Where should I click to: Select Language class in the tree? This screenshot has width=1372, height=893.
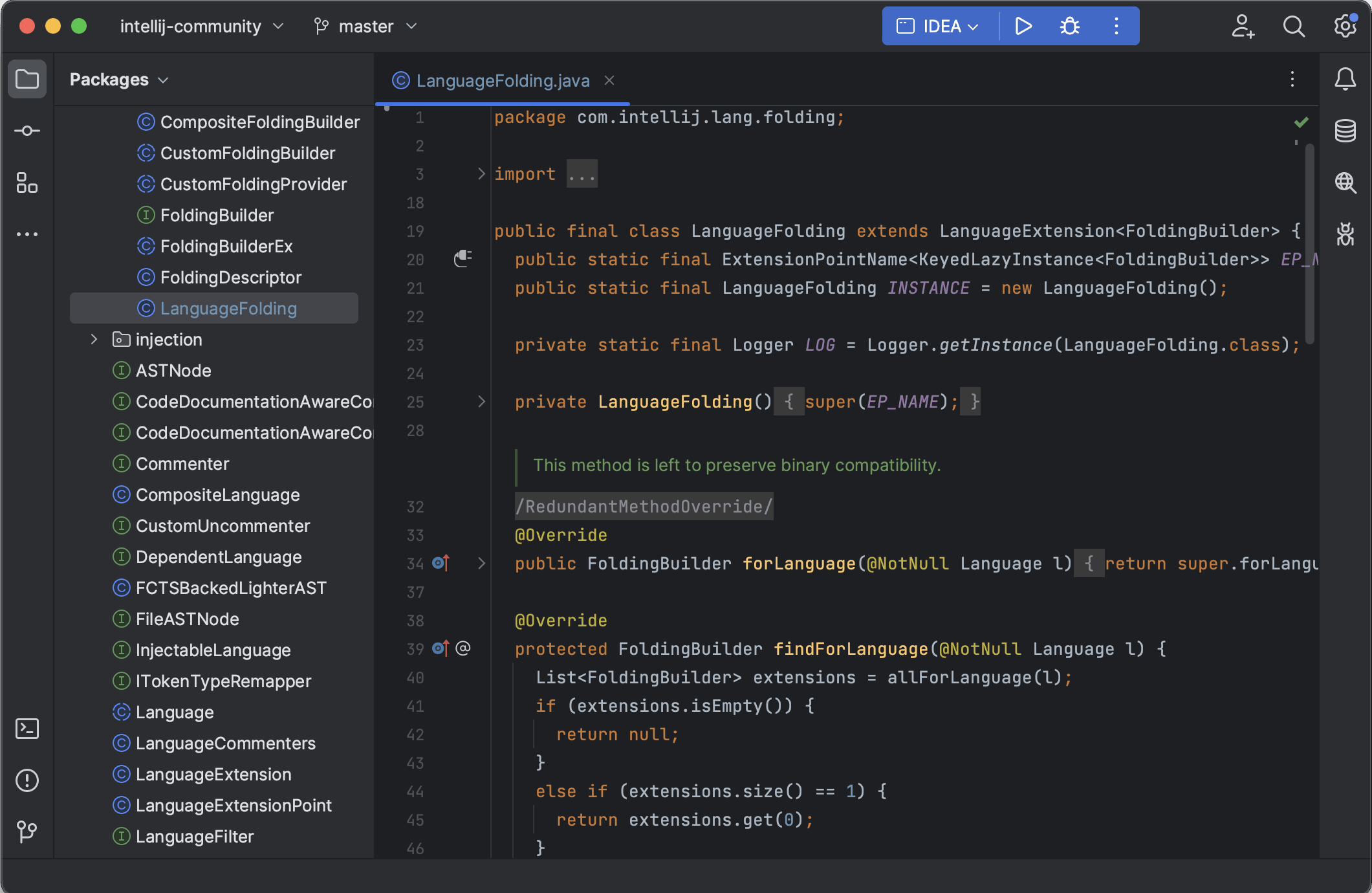pos(175,712)
